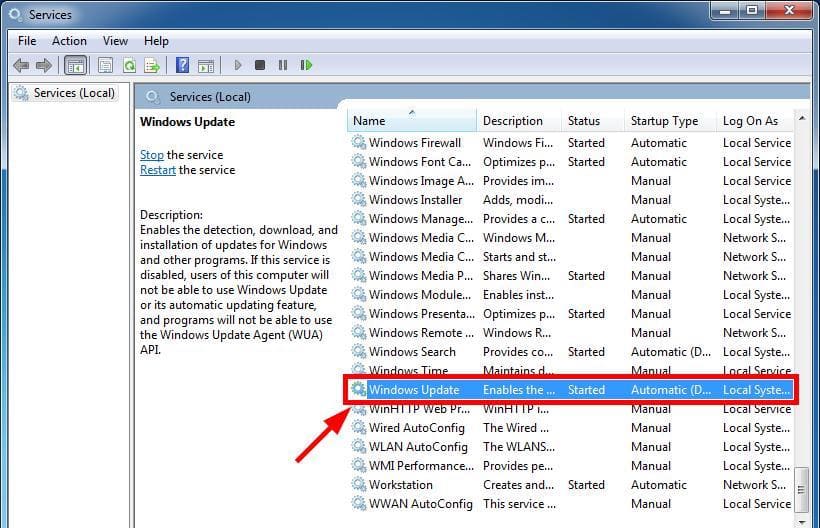820x528 pixels.
Task: Open the View menu
Action: (115, 41)
